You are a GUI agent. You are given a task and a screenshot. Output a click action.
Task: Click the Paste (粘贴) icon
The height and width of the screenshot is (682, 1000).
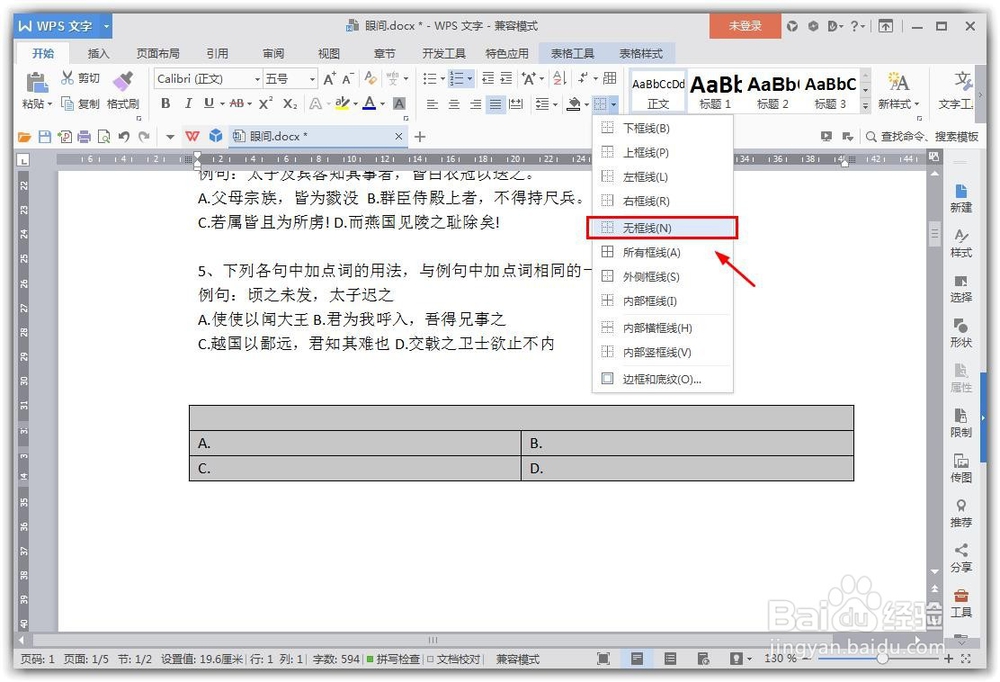coord(36,84)
